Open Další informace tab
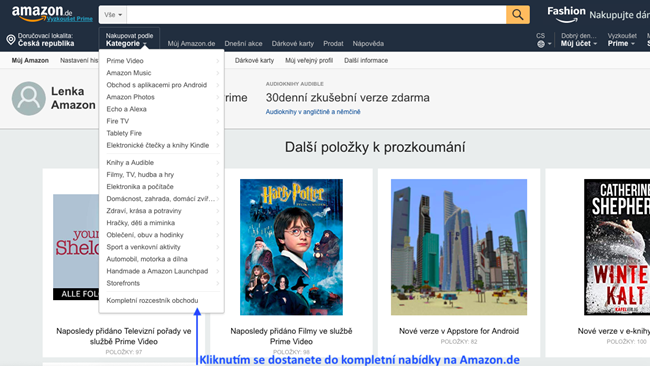650x366 pixels. [366, 61]
